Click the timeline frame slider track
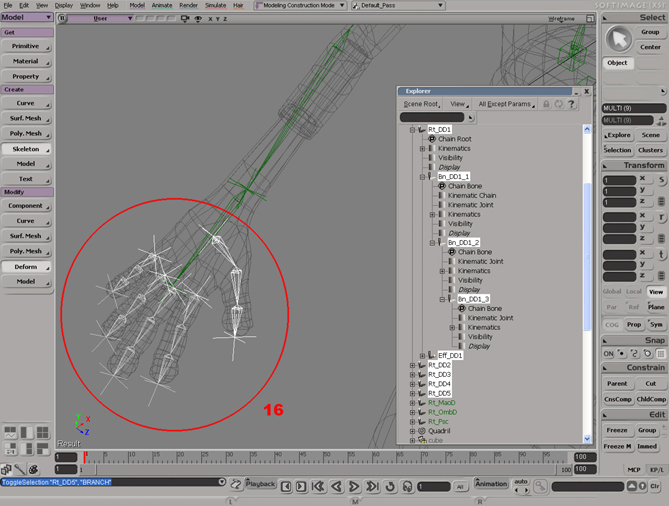This screenshot has width=669, height=506. tap(300, 457)
